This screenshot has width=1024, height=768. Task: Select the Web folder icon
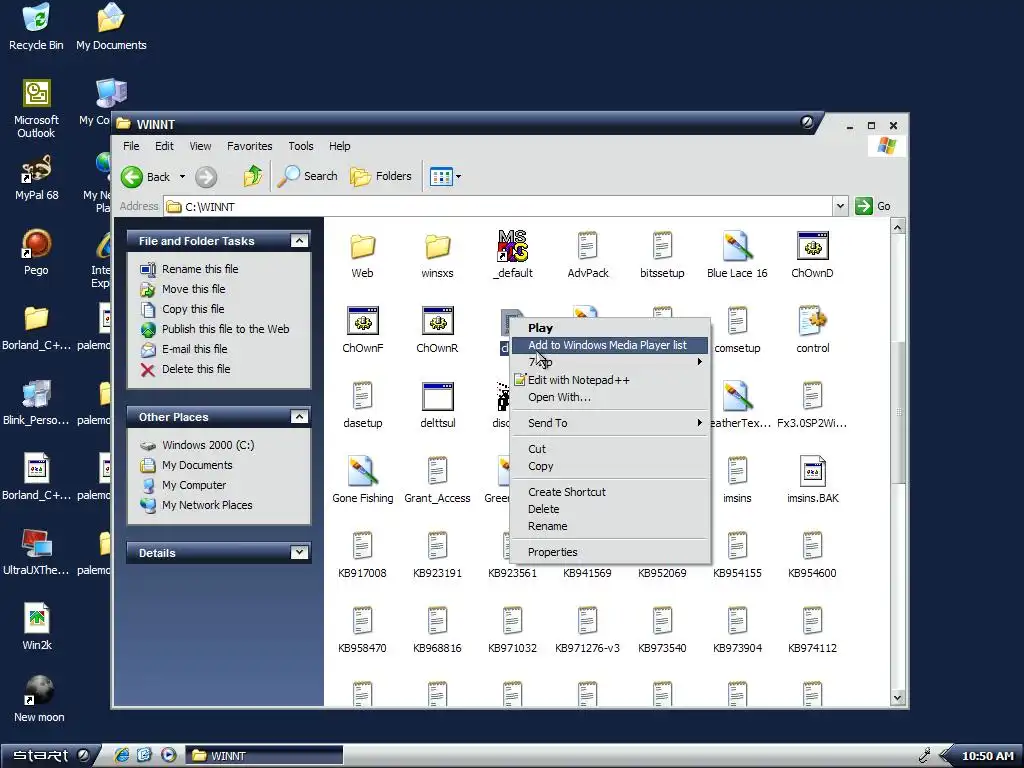[x=362, y=247]
